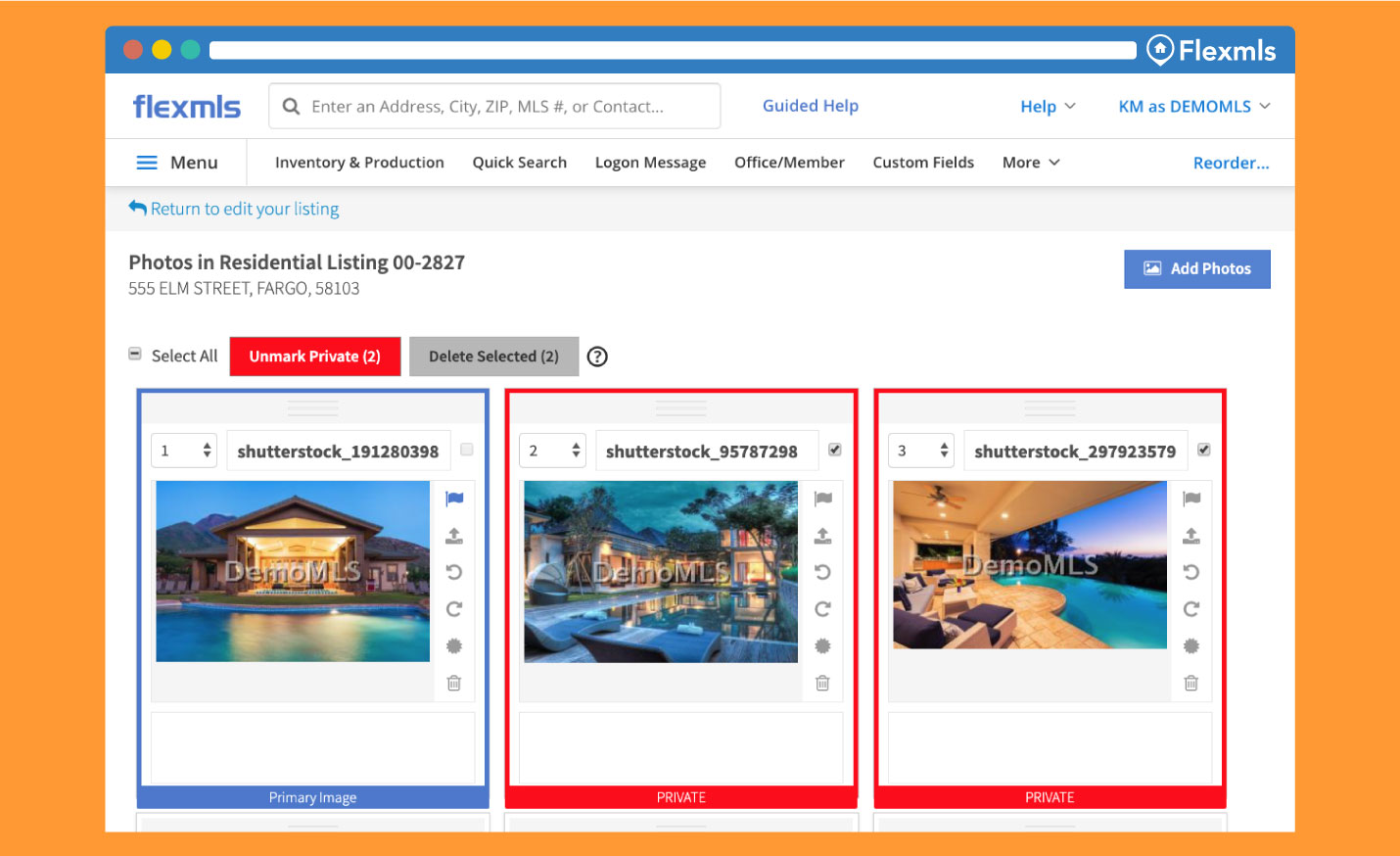Click upload icon on shutterstock_95787298 photo

coord(822,536)
